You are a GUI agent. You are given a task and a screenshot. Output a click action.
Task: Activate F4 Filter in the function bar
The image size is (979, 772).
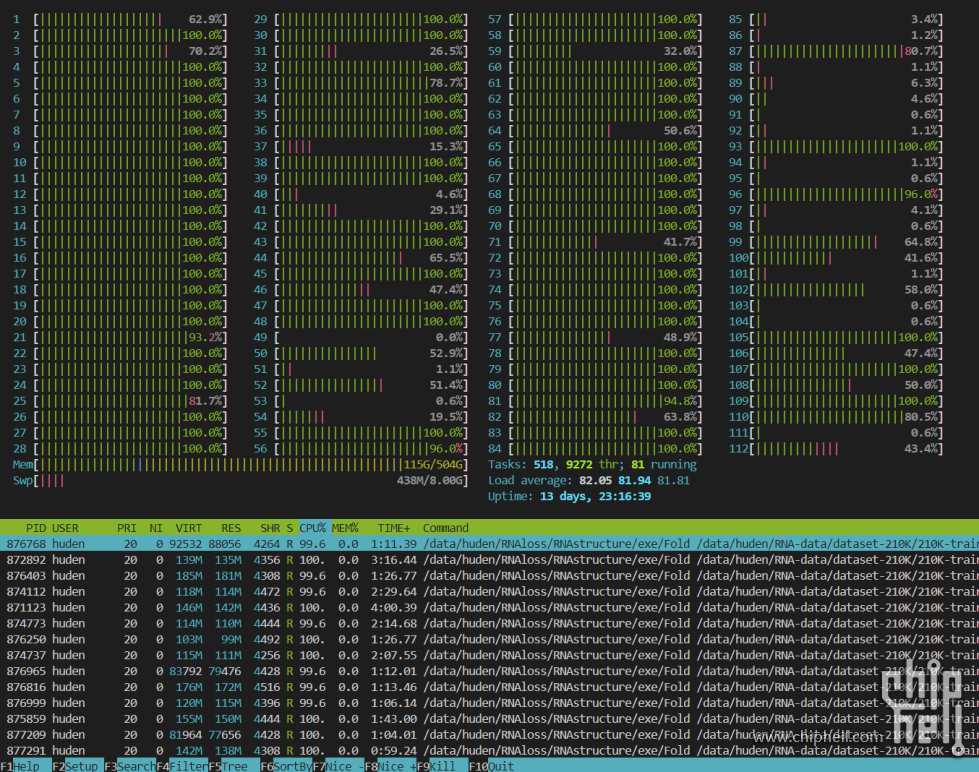(x=182, y=766)
